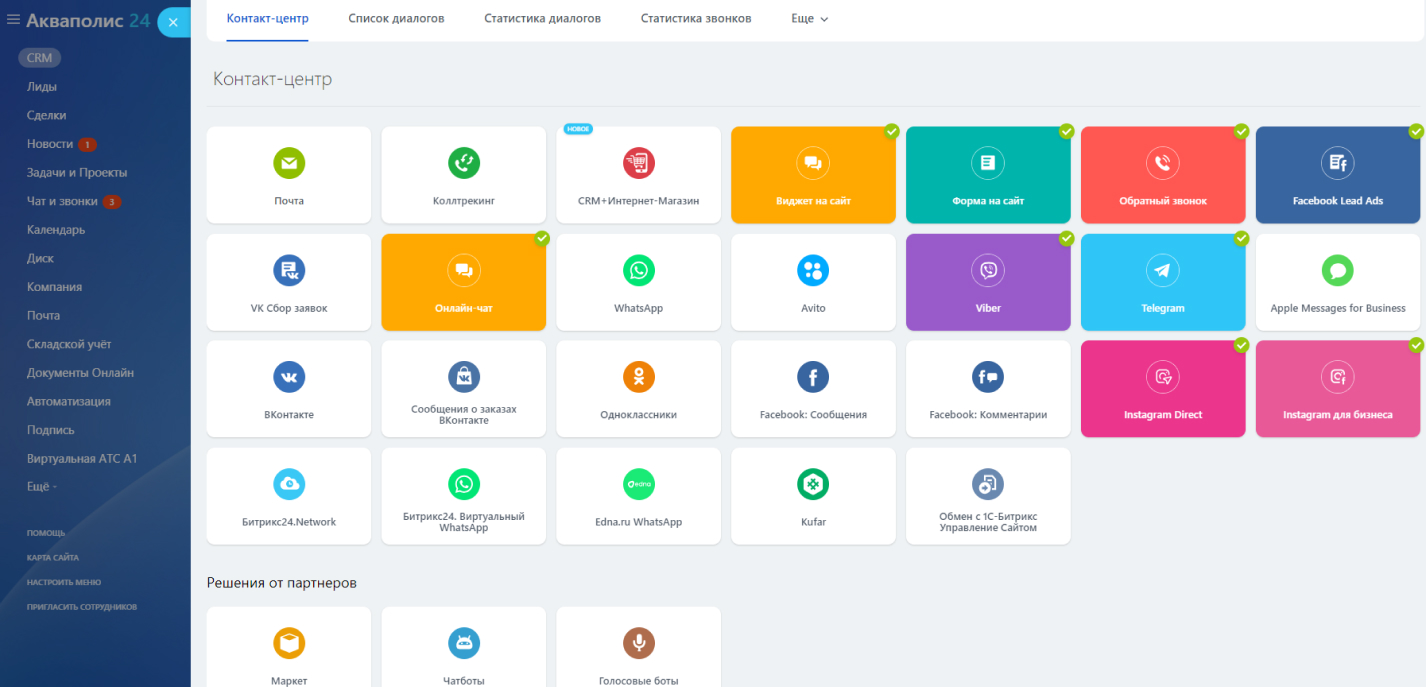Open Обмен с 1С-Битрикс icon

988,484
